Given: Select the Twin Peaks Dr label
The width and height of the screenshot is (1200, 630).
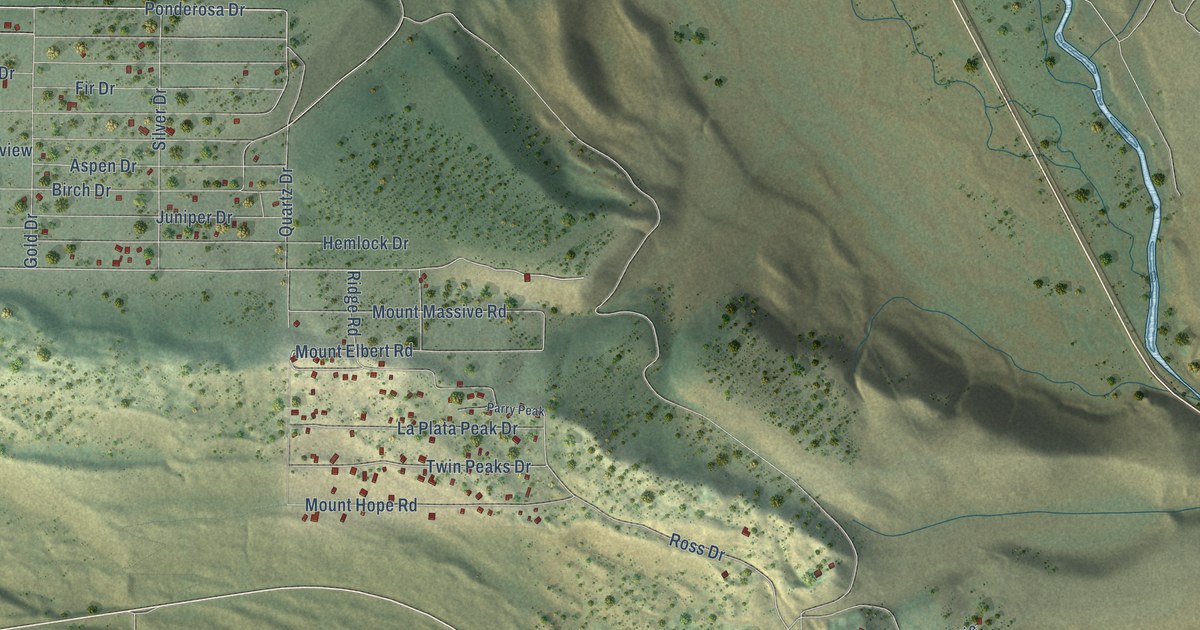Looking at the screenshot, I should (478, 467).
